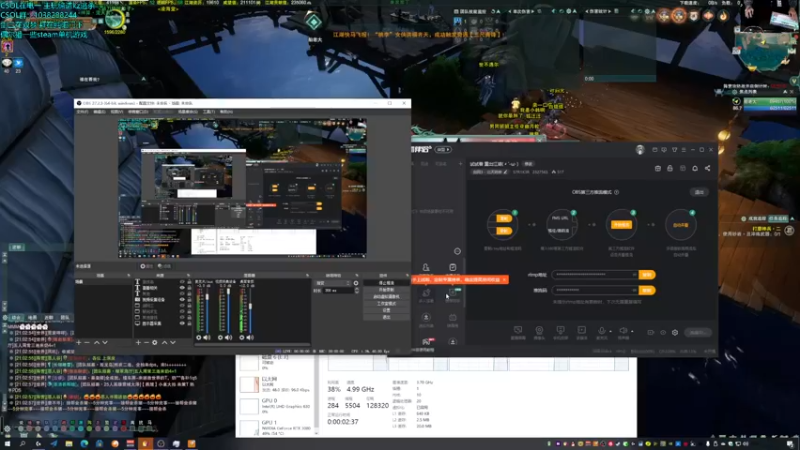Click the 停止推流 button in OBS controls

pos(386,282)
